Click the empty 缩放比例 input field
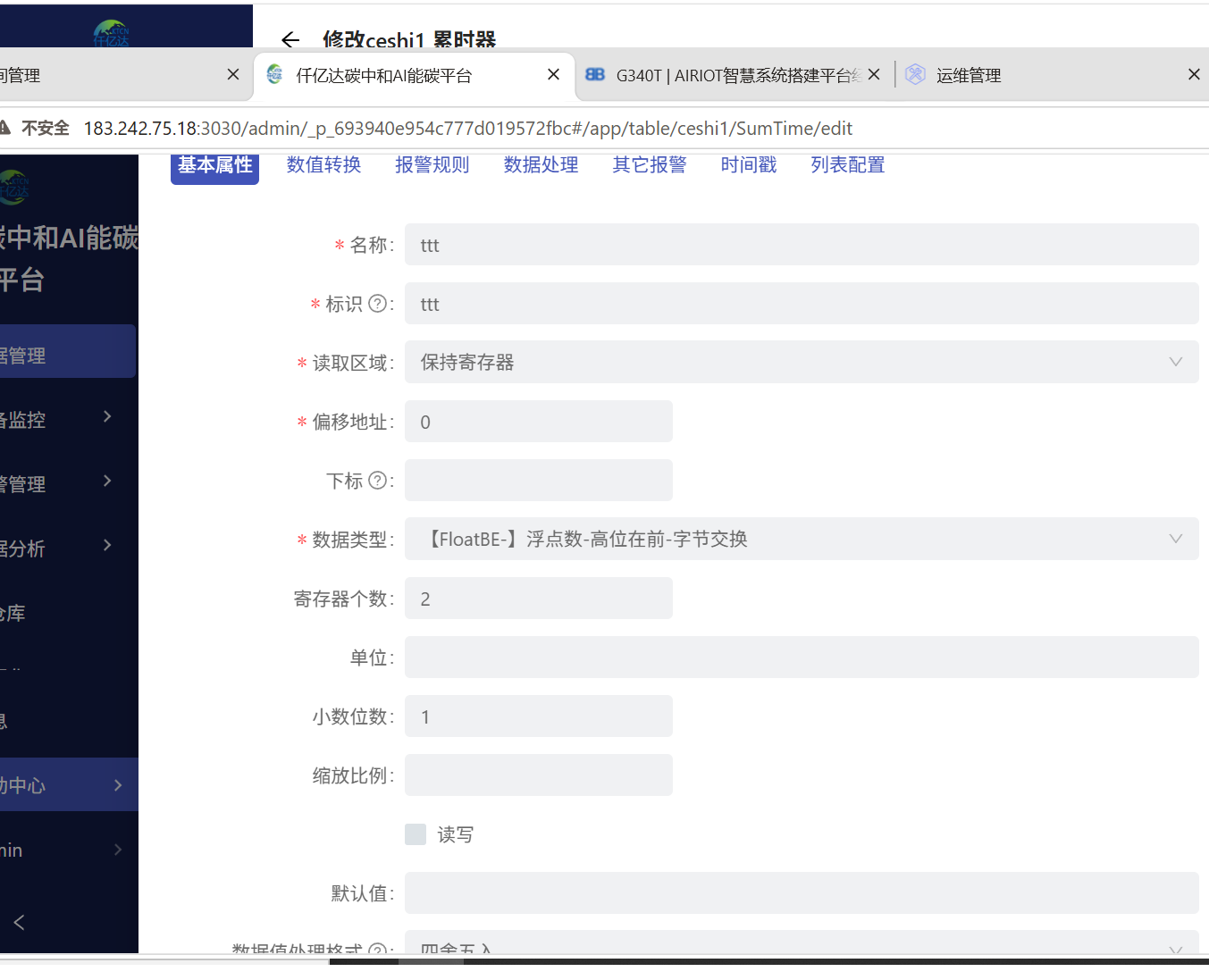Viewport: 1209px width, 980px height. click(539, 775)
